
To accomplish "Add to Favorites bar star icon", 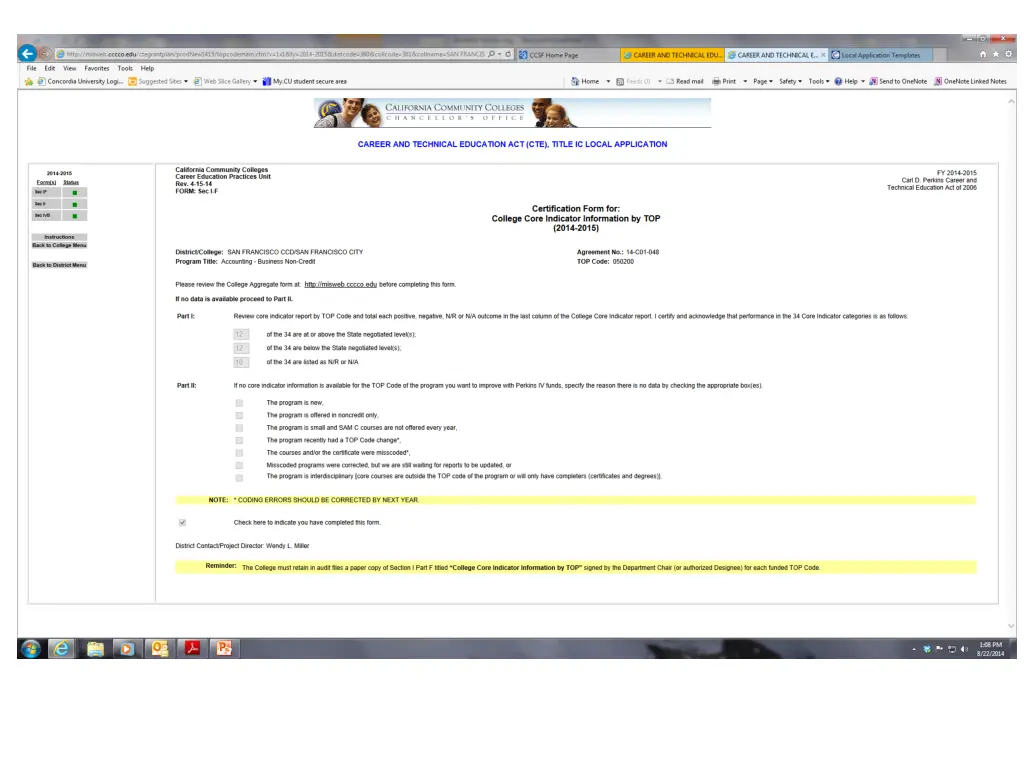I will [29, 82].
